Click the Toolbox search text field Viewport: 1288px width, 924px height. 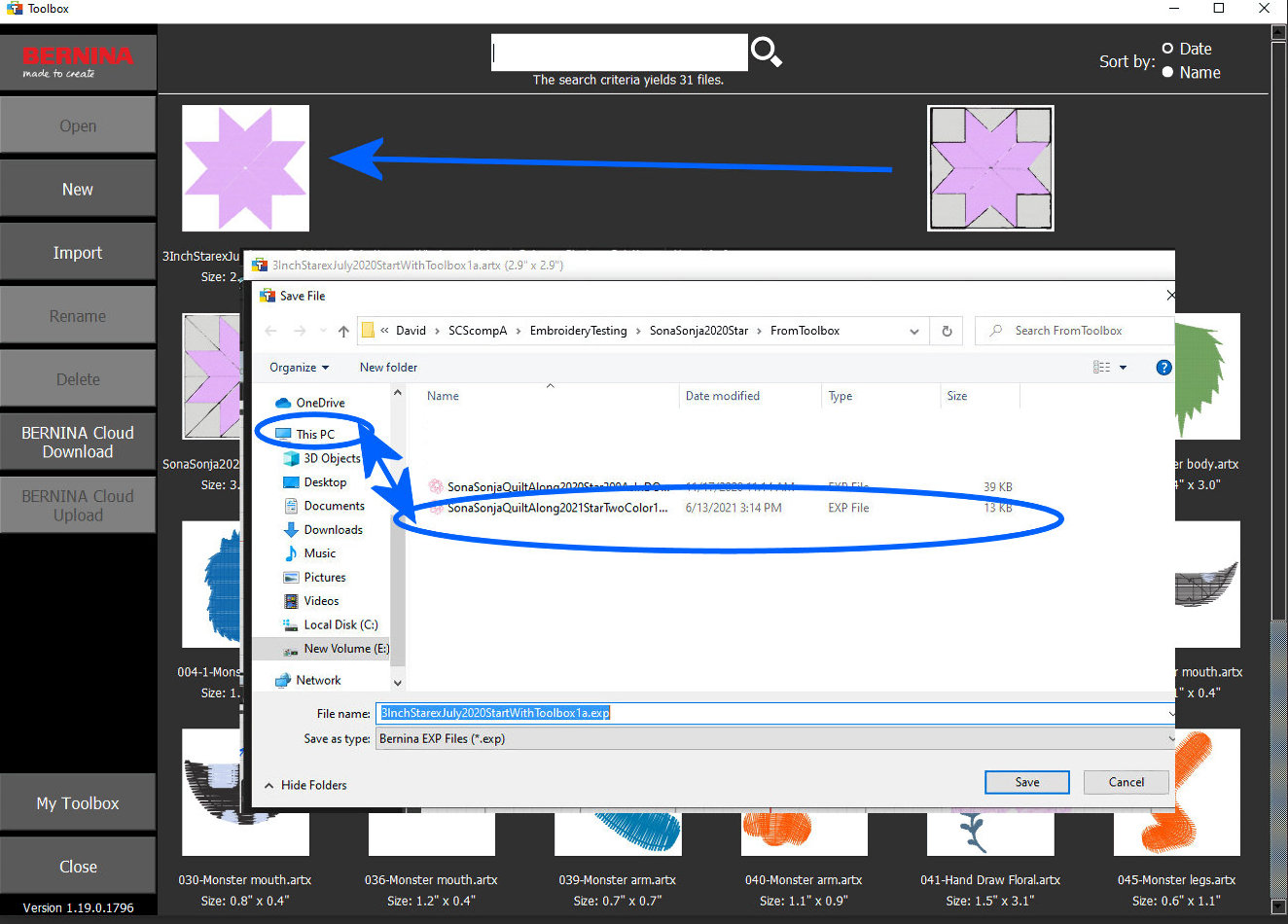(619, 53)
